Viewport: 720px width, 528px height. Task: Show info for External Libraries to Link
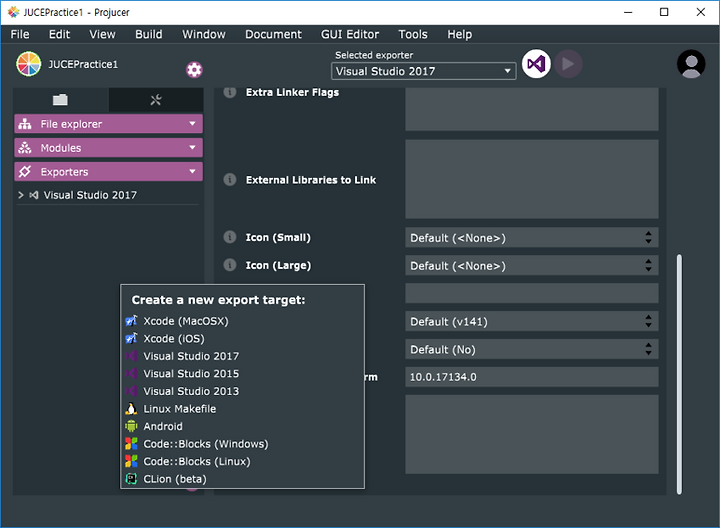[230, 180]
